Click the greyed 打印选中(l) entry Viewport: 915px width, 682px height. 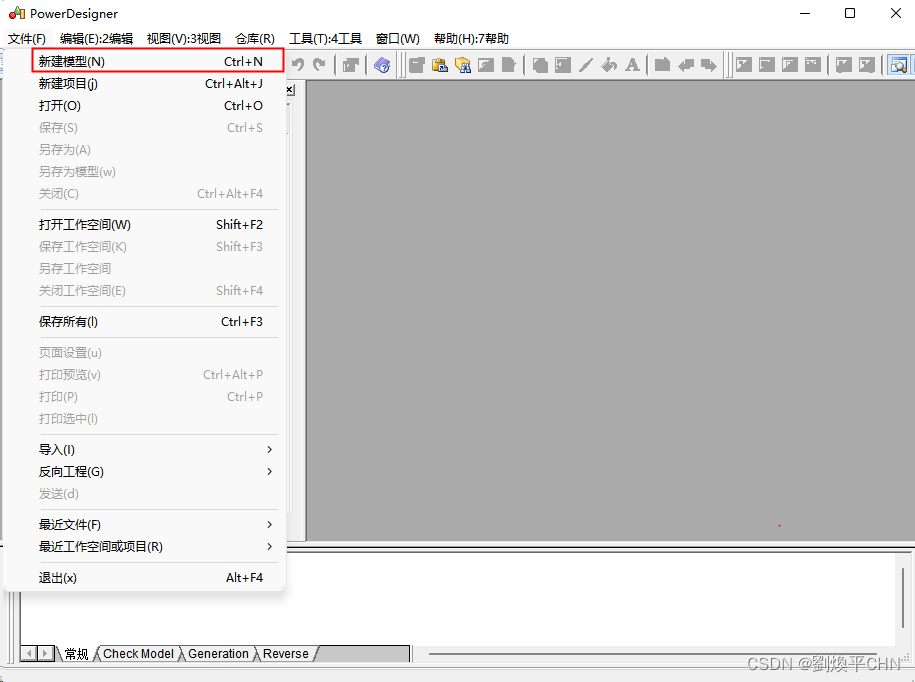(x=151, y=418)
